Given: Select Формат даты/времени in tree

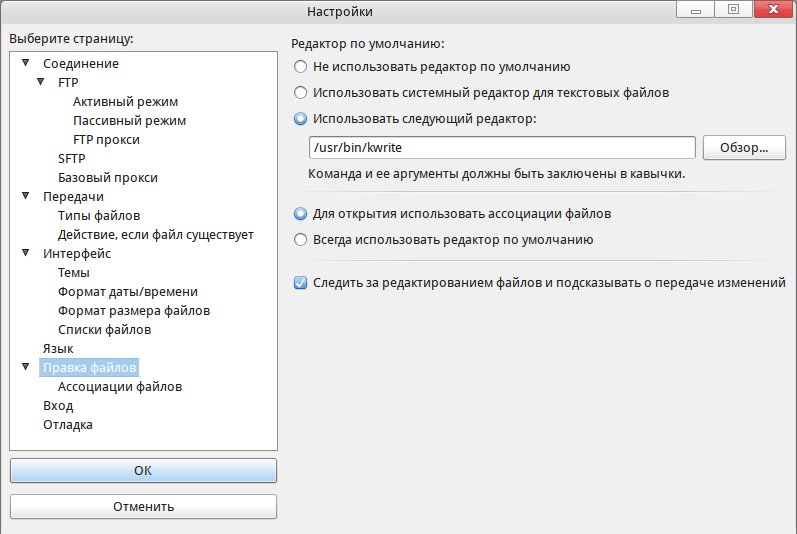Looking at the screenshot, I should [x=128, y=292].
